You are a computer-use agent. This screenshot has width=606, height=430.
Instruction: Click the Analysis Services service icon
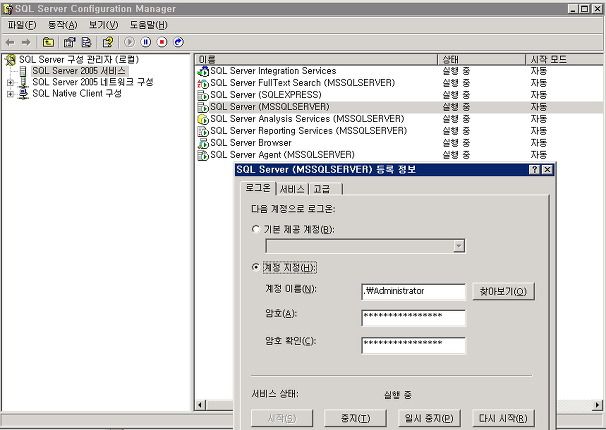click(203, 119)
